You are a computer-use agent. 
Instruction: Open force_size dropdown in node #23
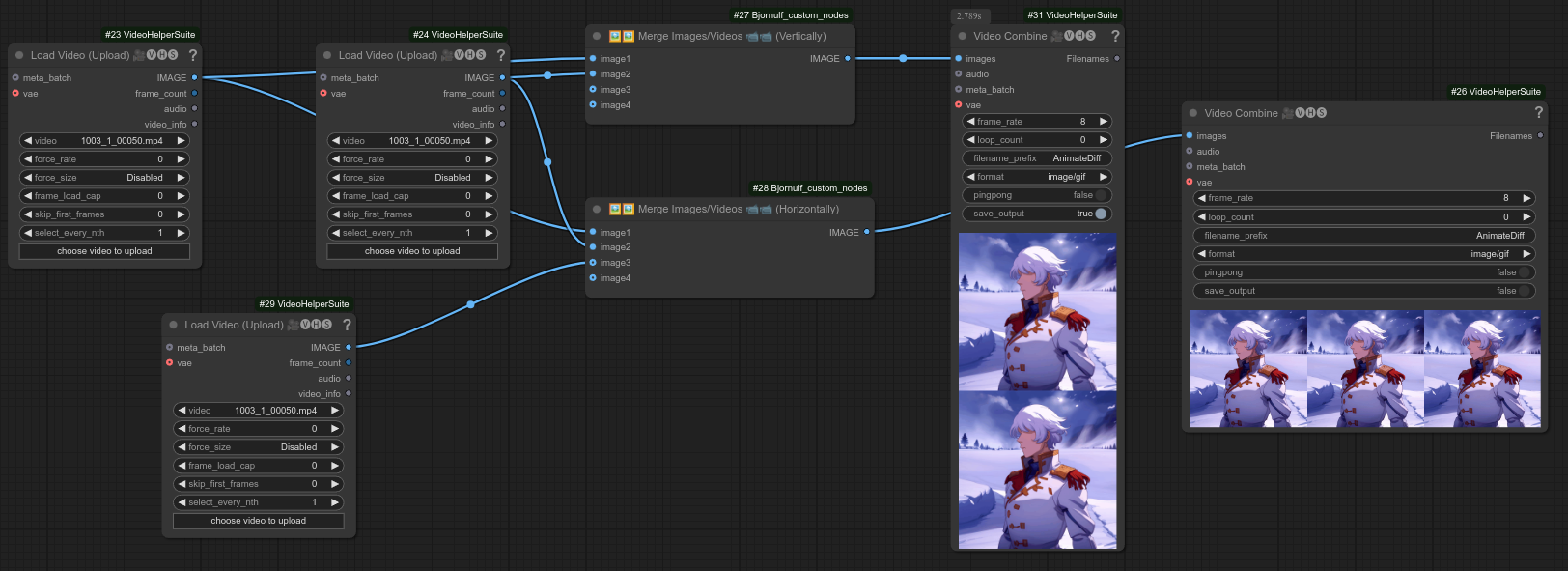tap(104, 178)
